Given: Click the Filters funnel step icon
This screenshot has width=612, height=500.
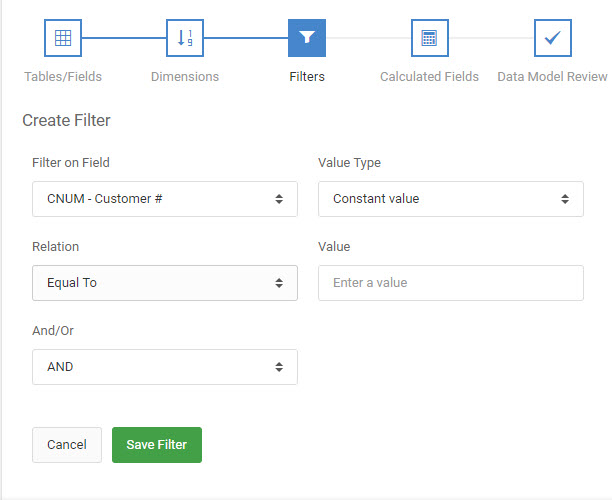Looking at the screenshot, I should pos(307,38).
